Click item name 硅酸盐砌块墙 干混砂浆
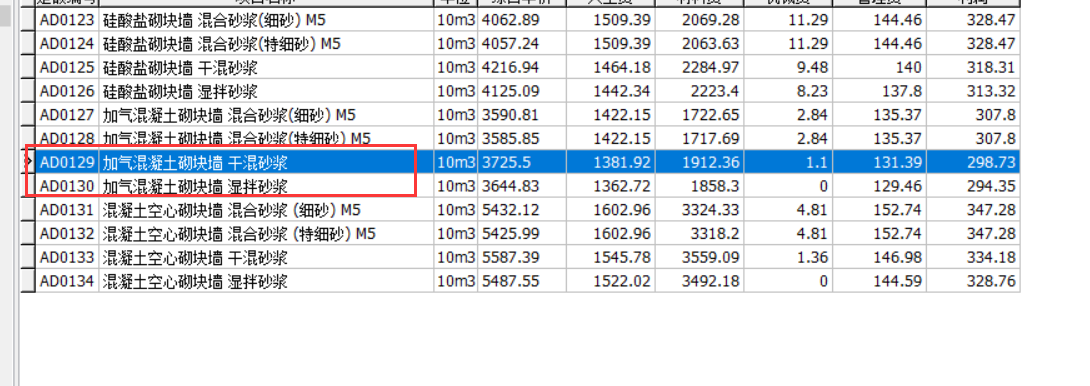The width and height of the screenshot is (1090, 386). tap(180, 67)
